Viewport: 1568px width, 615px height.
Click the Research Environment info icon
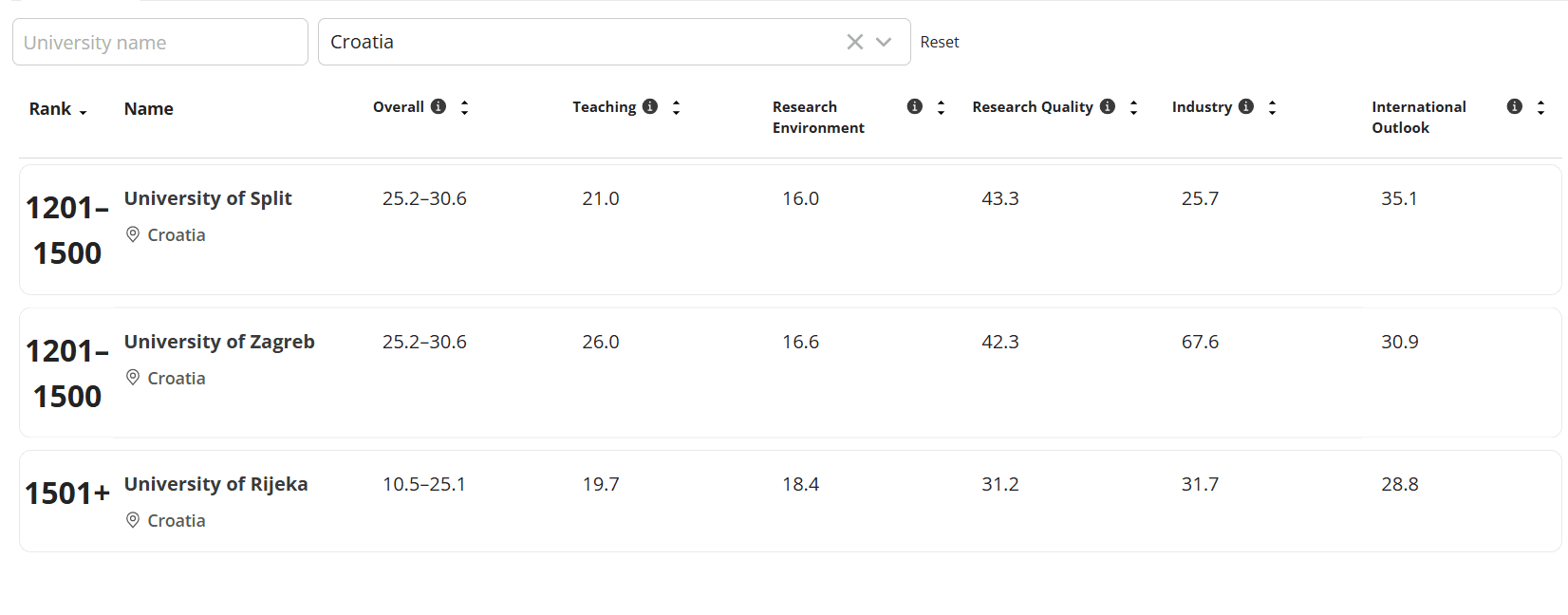914,106
